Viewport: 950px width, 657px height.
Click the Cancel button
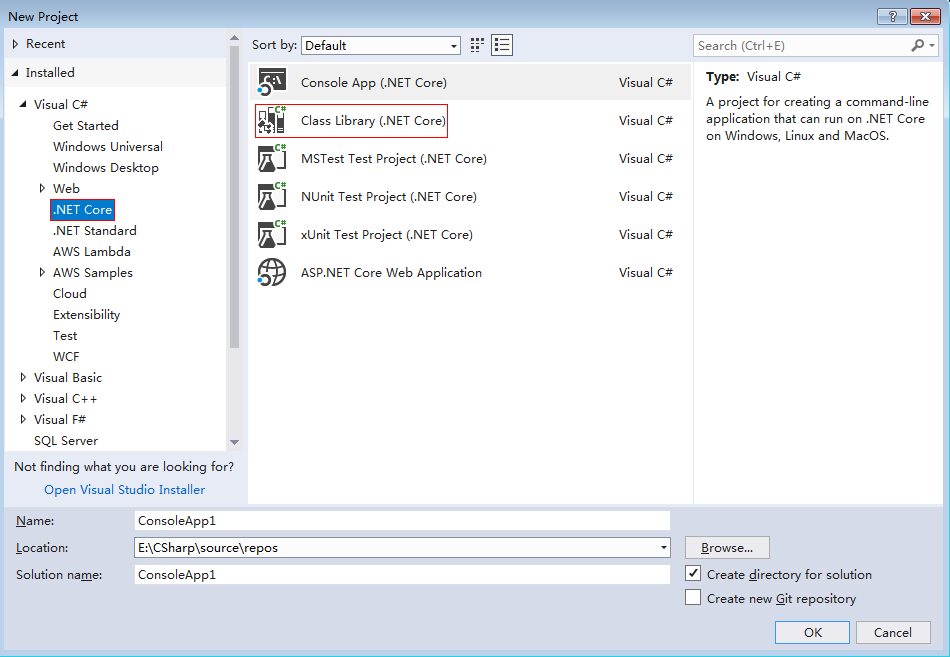(892, 632)
